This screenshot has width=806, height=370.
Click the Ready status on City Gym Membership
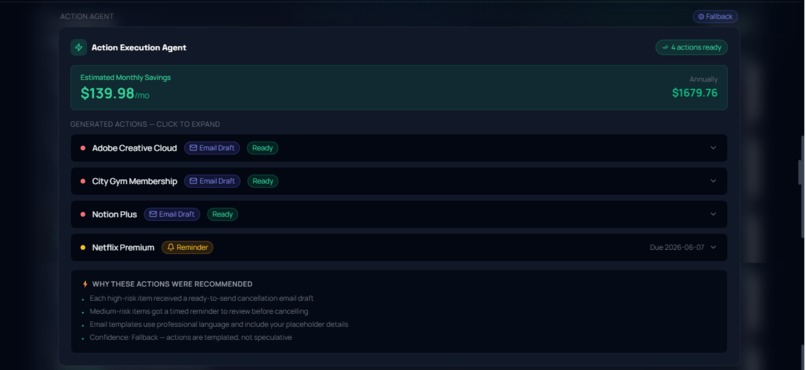click(x=263, y=181)
